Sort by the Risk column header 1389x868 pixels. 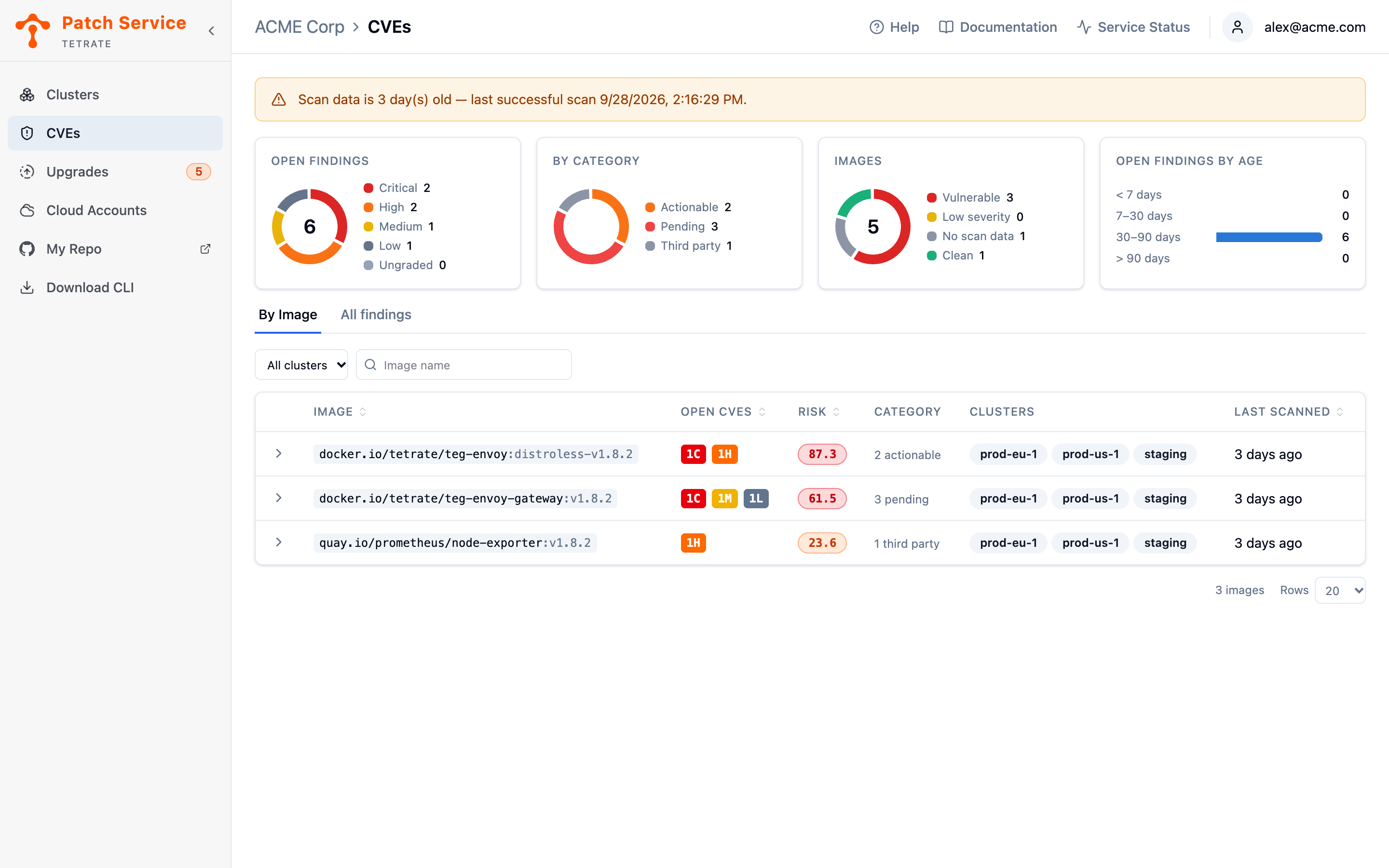point(819,412)
